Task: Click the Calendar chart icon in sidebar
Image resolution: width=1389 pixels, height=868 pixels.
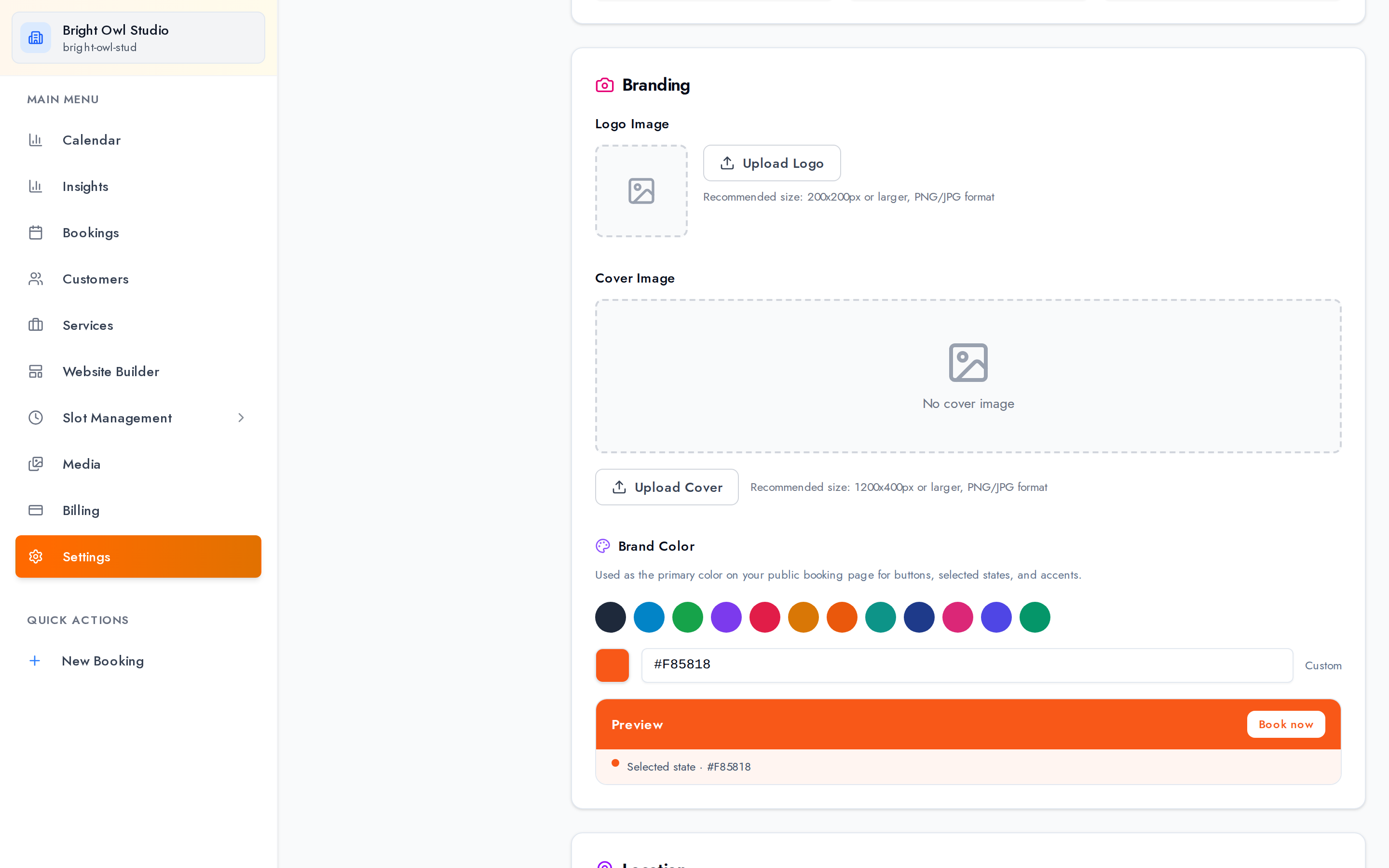Action: 36,140
